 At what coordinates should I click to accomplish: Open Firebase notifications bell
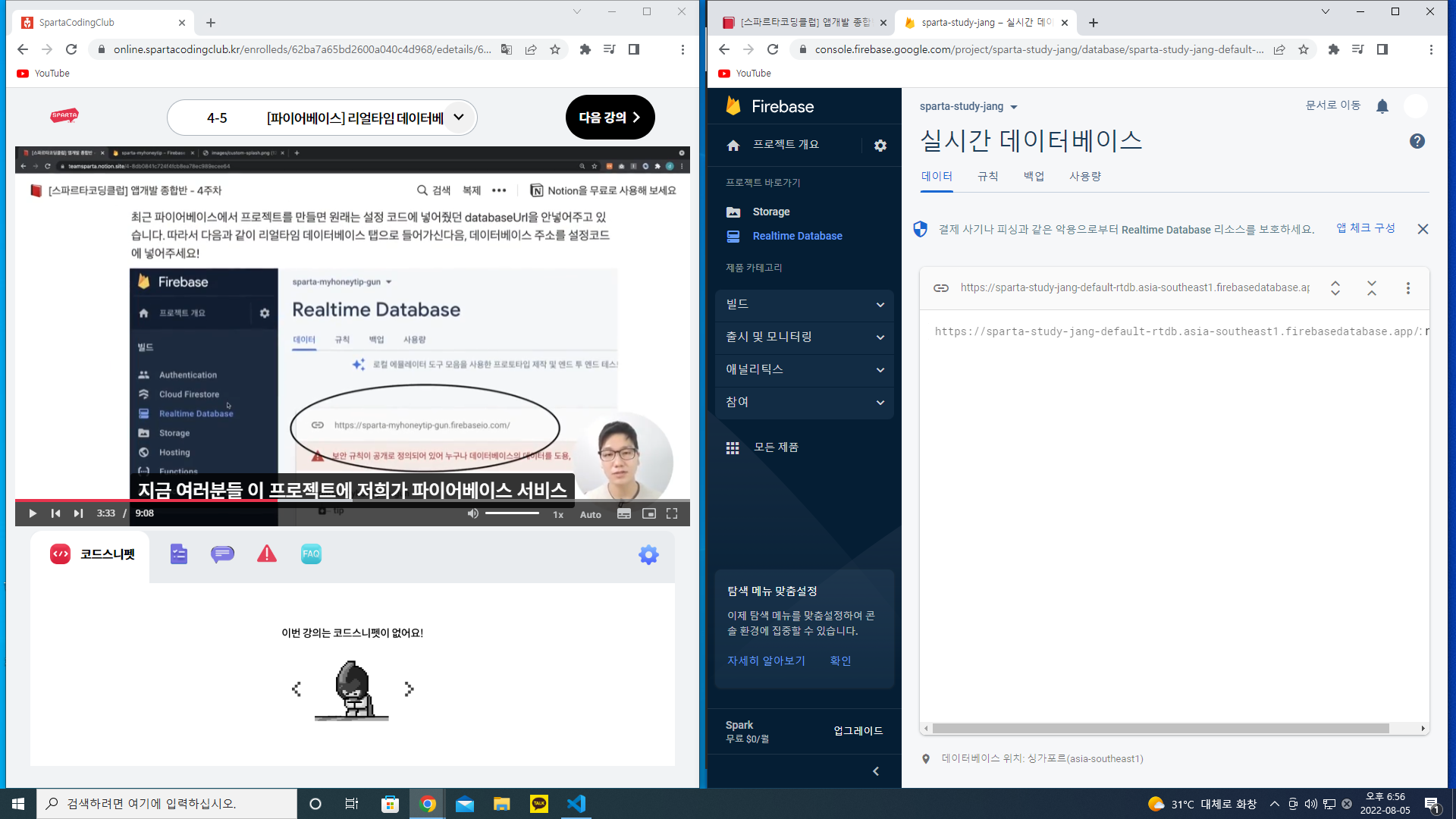pos(1382,106)
